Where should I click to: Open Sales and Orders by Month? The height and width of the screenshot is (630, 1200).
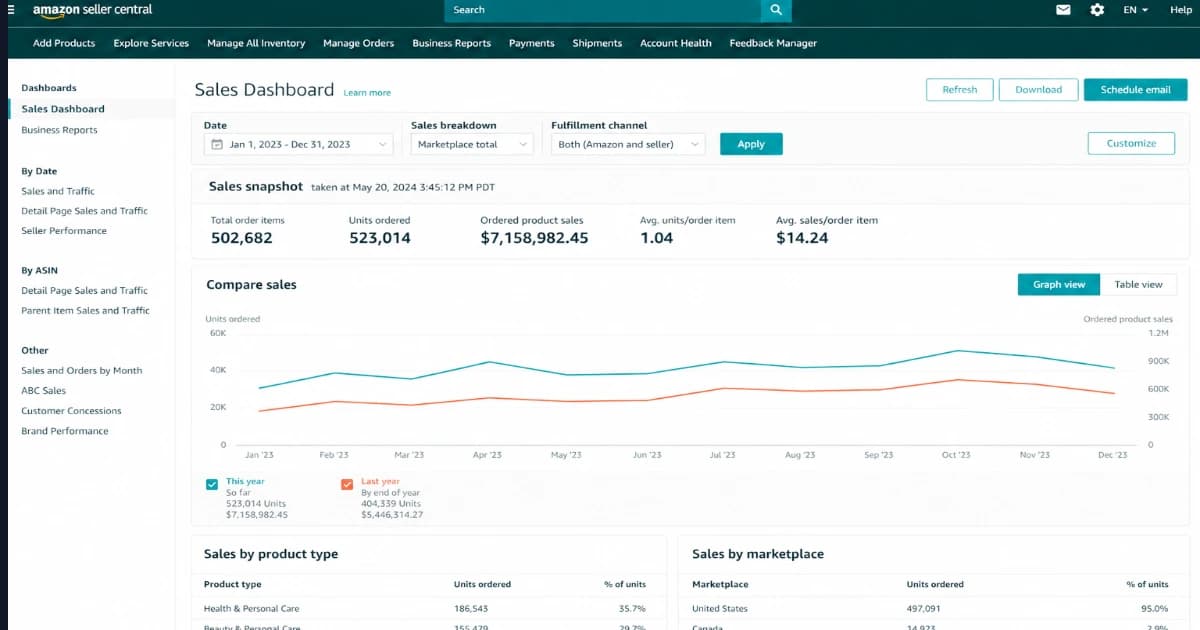pyautogui.click(x=82, y=371)
